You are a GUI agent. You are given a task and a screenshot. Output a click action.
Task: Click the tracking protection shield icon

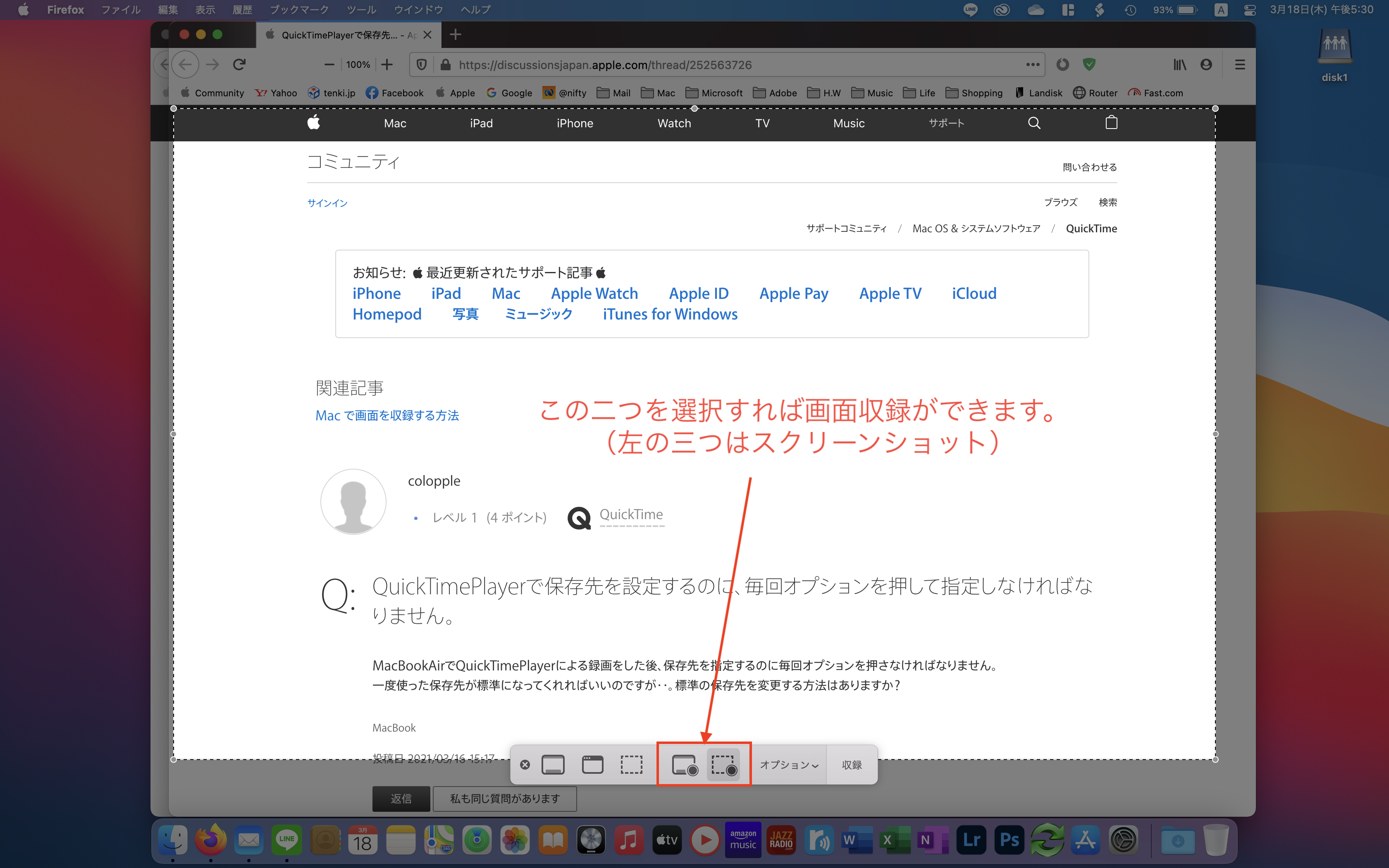[421, 64]
